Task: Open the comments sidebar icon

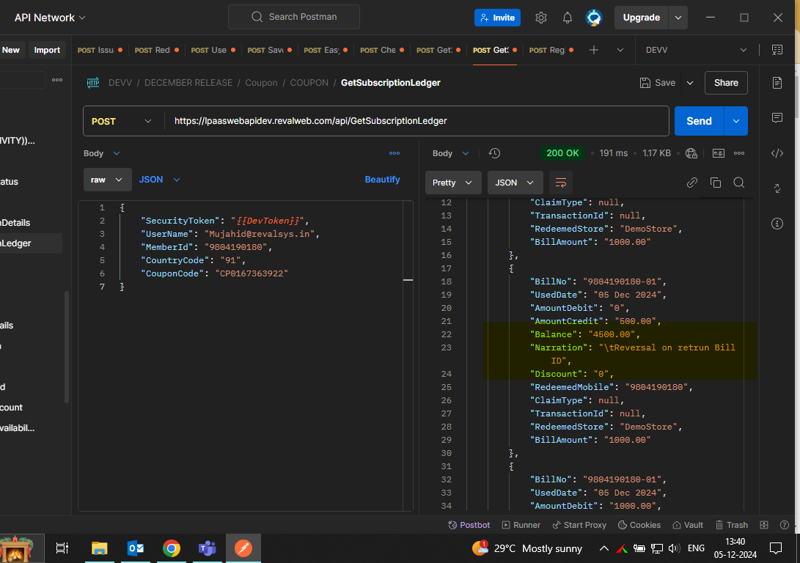Action: coord(777,118)
